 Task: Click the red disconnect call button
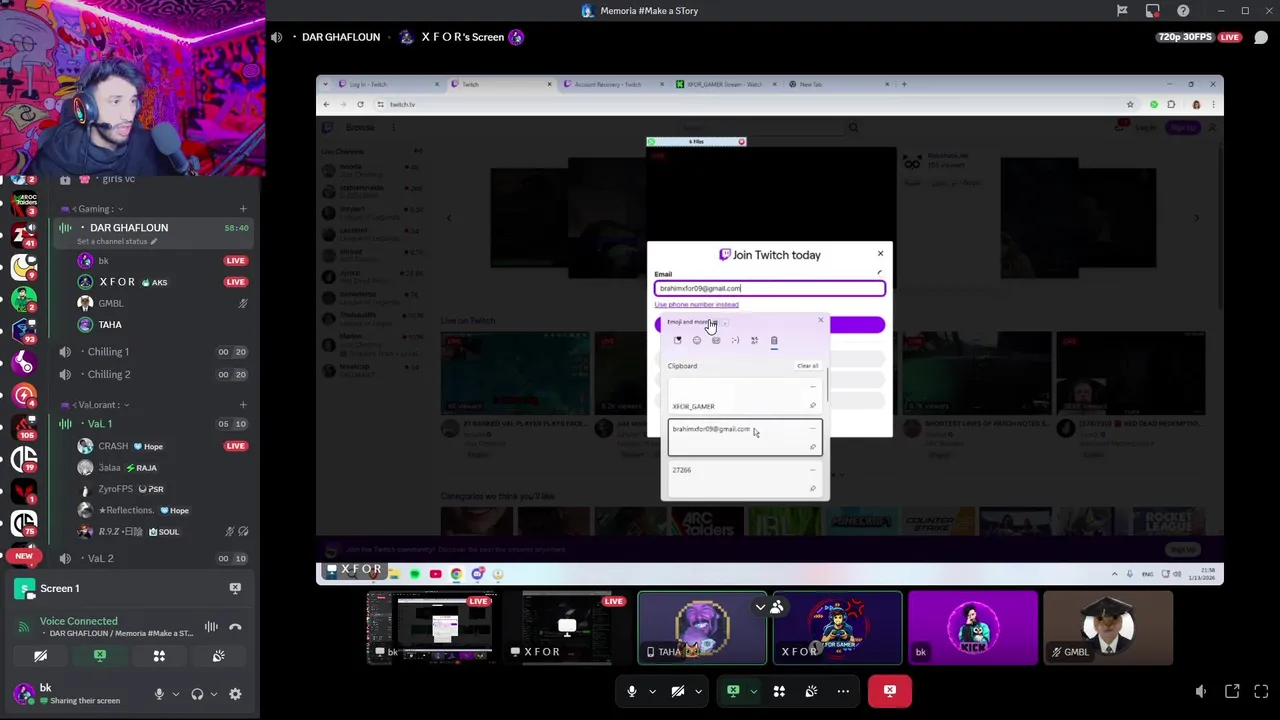click(890, 691)
